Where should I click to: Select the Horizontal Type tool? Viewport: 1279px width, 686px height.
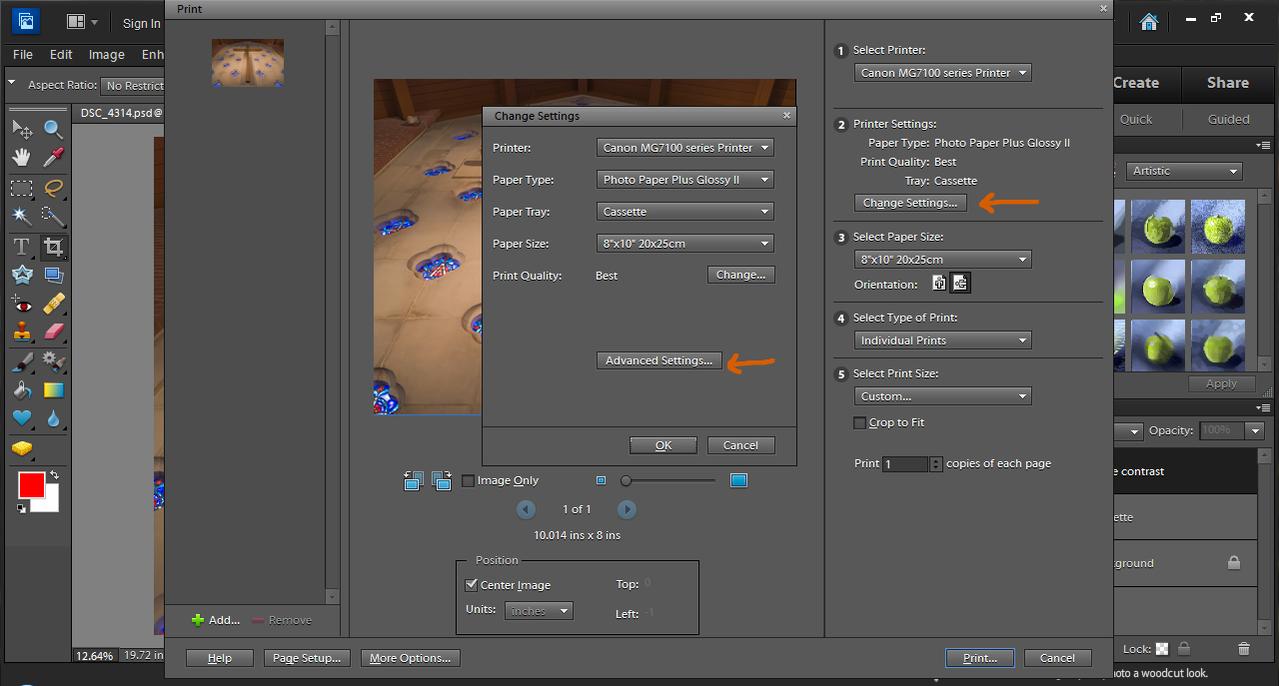coord(22,246)
